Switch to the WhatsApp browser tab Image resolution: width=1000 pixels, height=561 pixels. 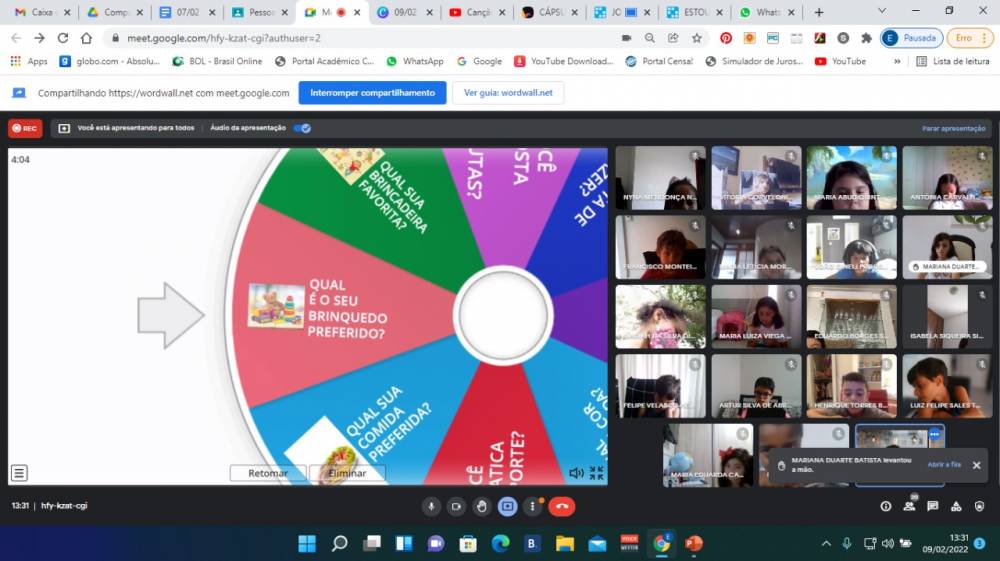pyautogui.click(x=765, y=12)
